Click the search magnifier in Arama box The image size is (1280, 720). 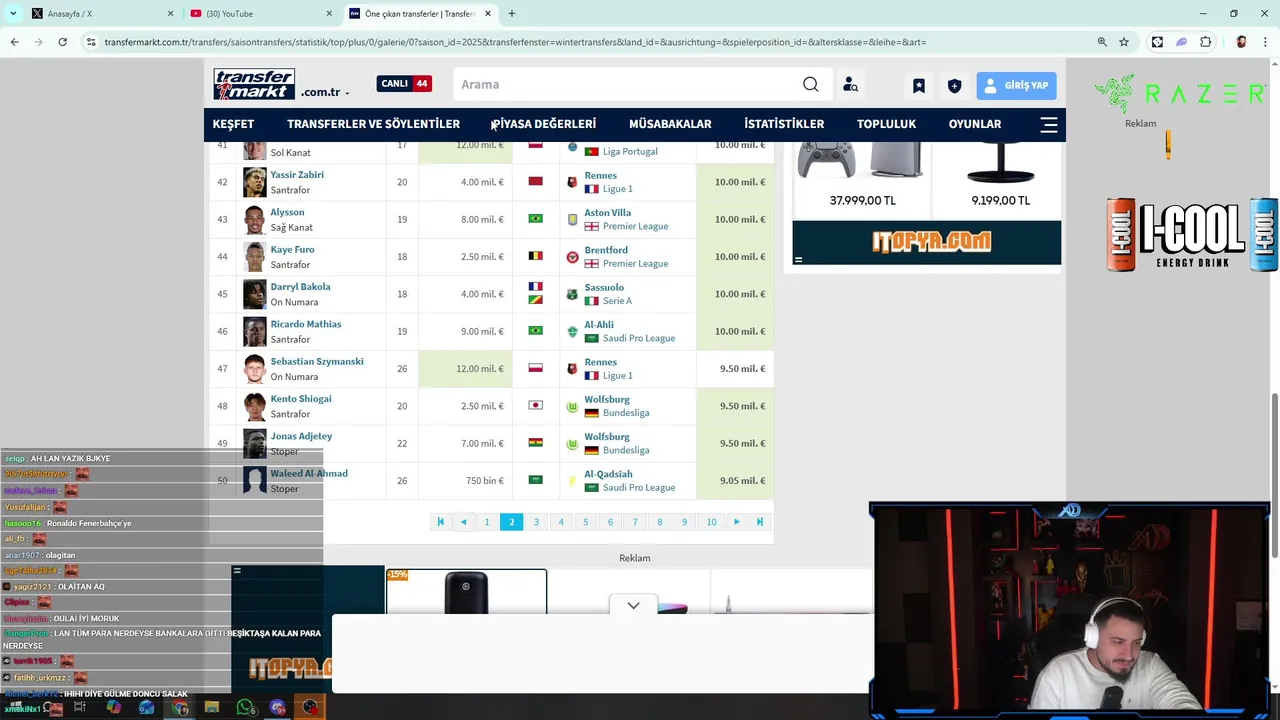(x=811, y=84)
